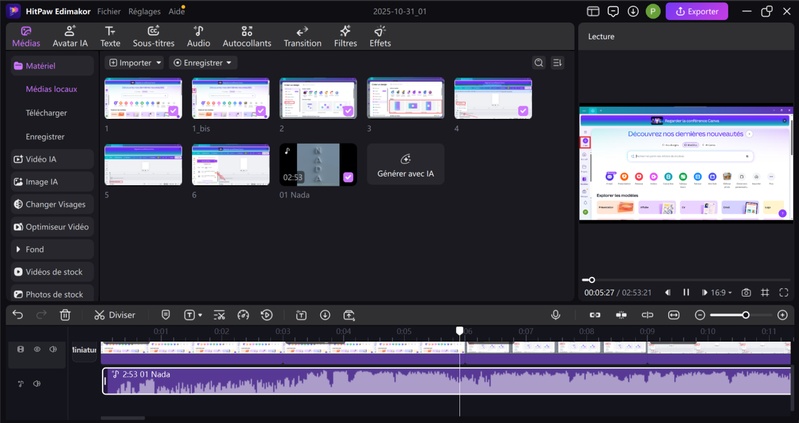Zoom in the timeline with plus icon

tap(783, 315)
